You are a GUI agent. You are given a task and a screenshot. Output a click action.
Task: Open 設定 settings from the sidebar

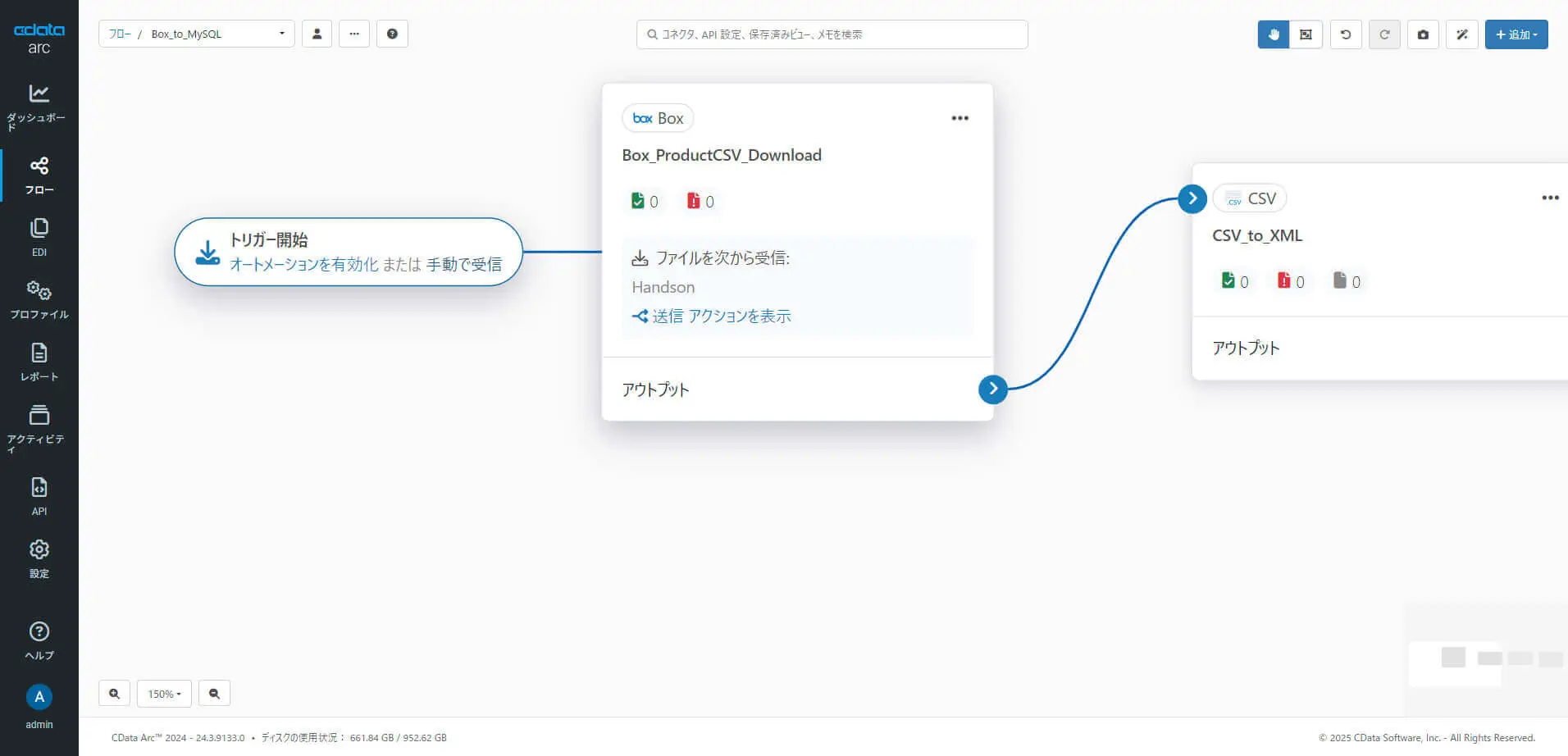click(39, 558)
